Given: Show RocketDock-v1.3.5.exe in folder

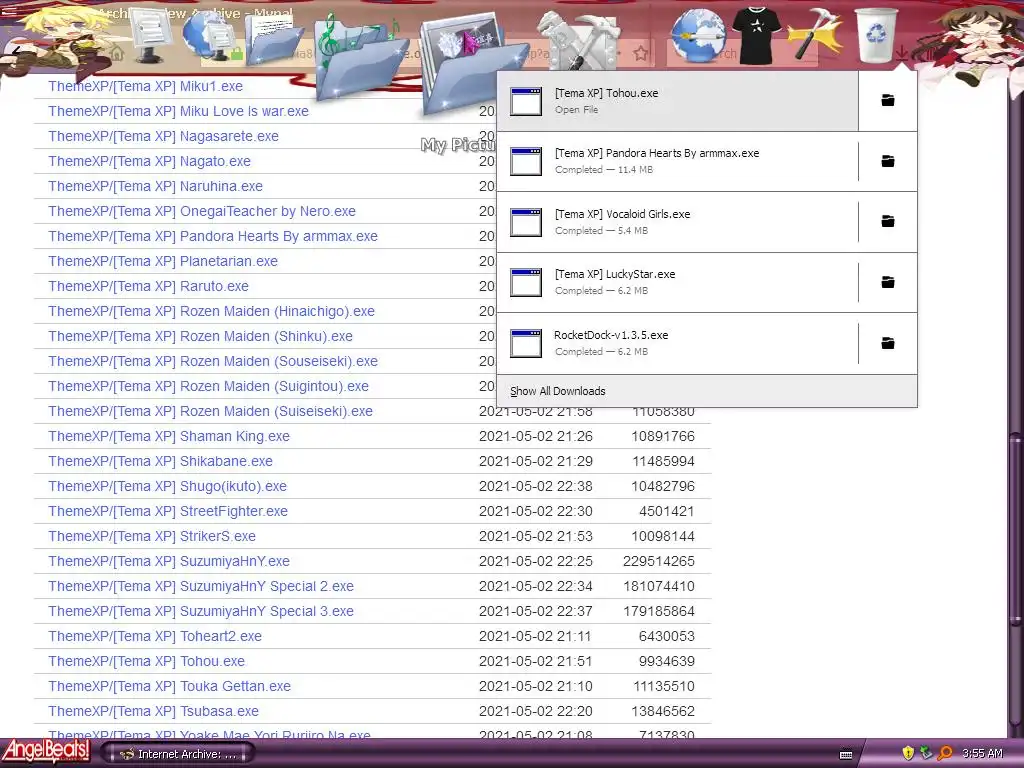Looking at the screenshot, I should 888,343.
